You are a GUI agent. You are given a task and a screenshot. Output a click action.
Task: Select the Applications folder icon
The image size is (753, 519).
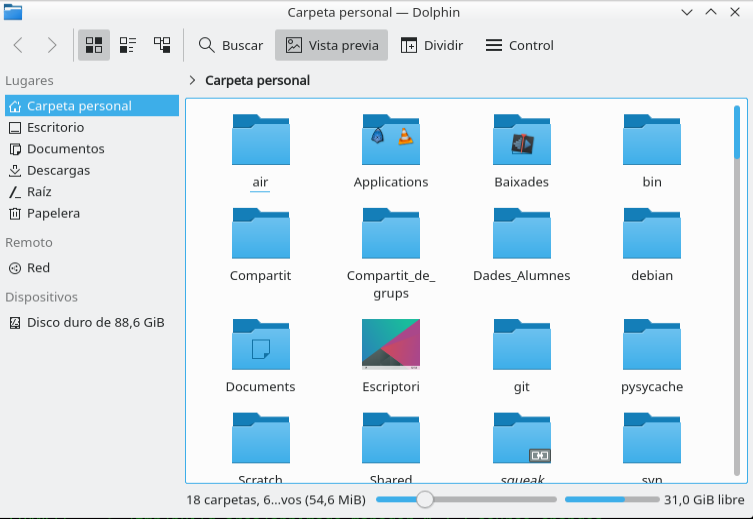pos(391,139)
